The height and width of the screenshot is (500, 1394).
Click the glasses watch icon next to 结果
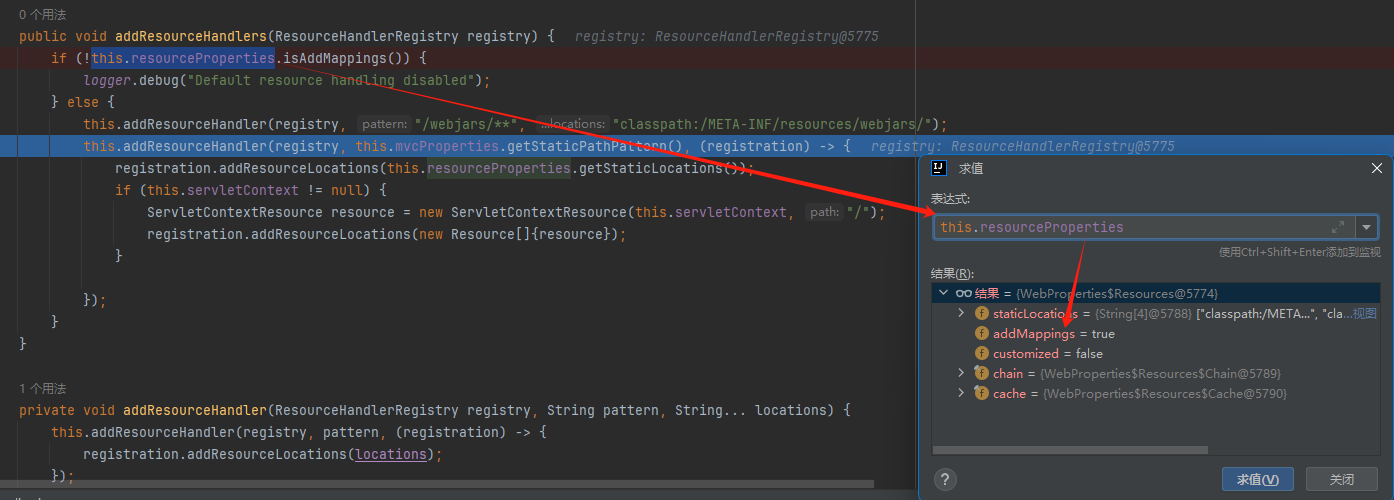[963, 293]
